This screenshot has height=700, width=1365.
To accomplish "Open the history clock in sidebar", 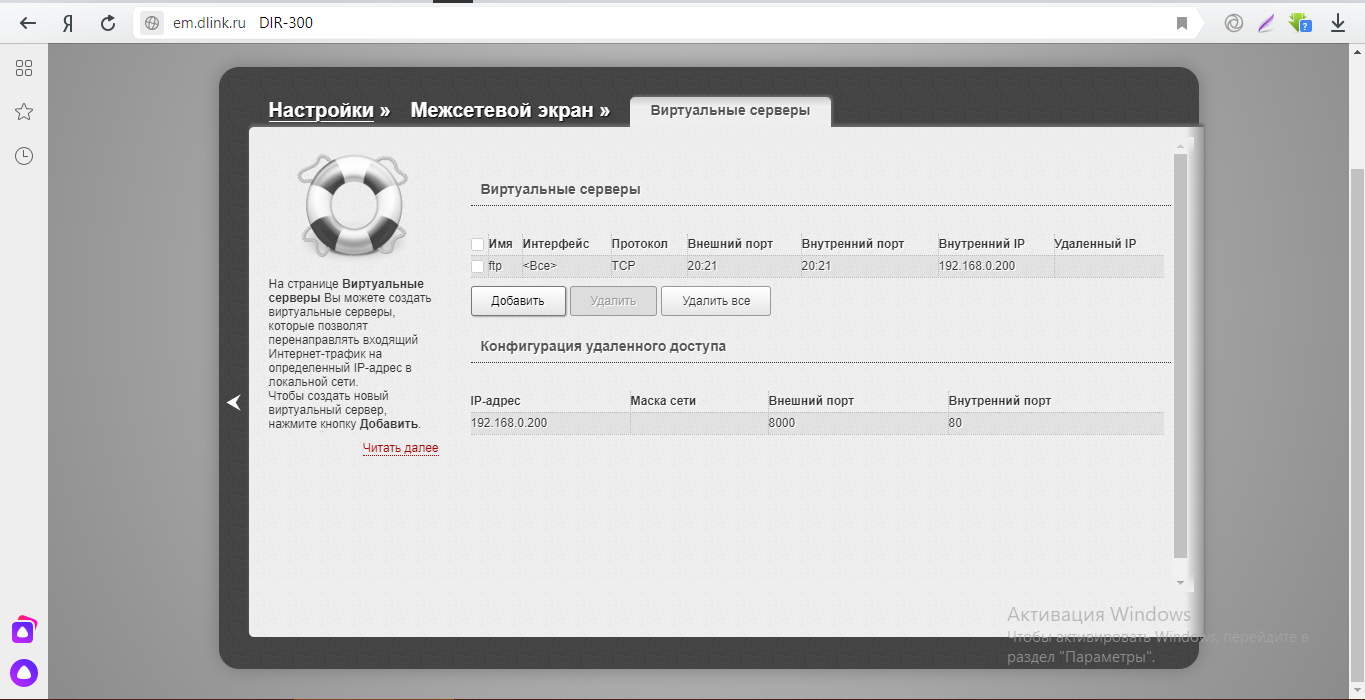I will click(24, 156).
